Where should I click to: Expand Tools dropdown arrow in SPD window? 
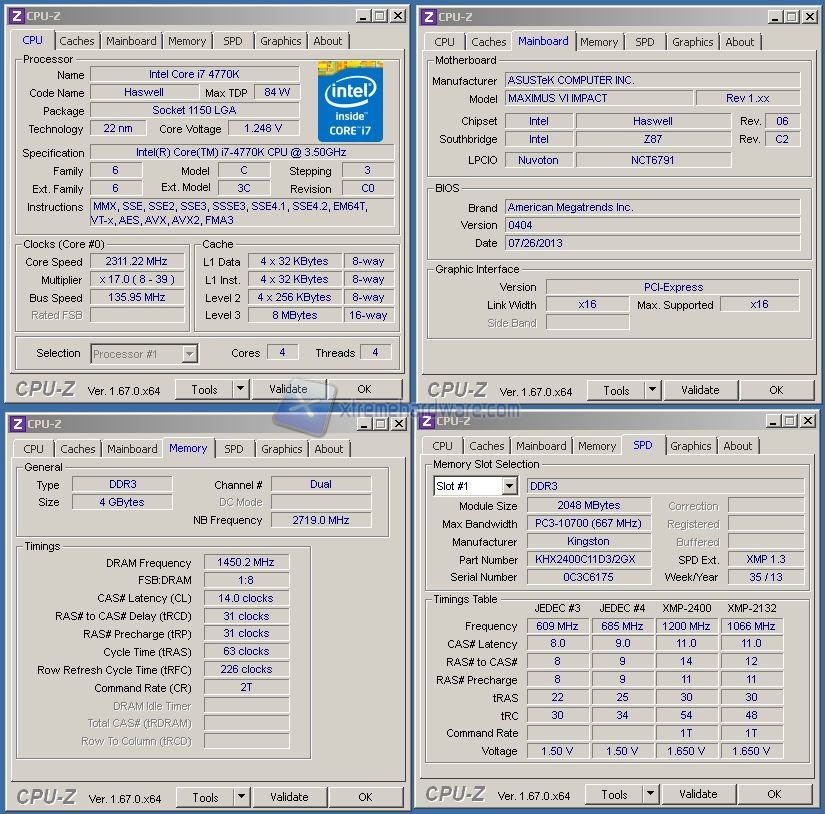tap(650, 794)
